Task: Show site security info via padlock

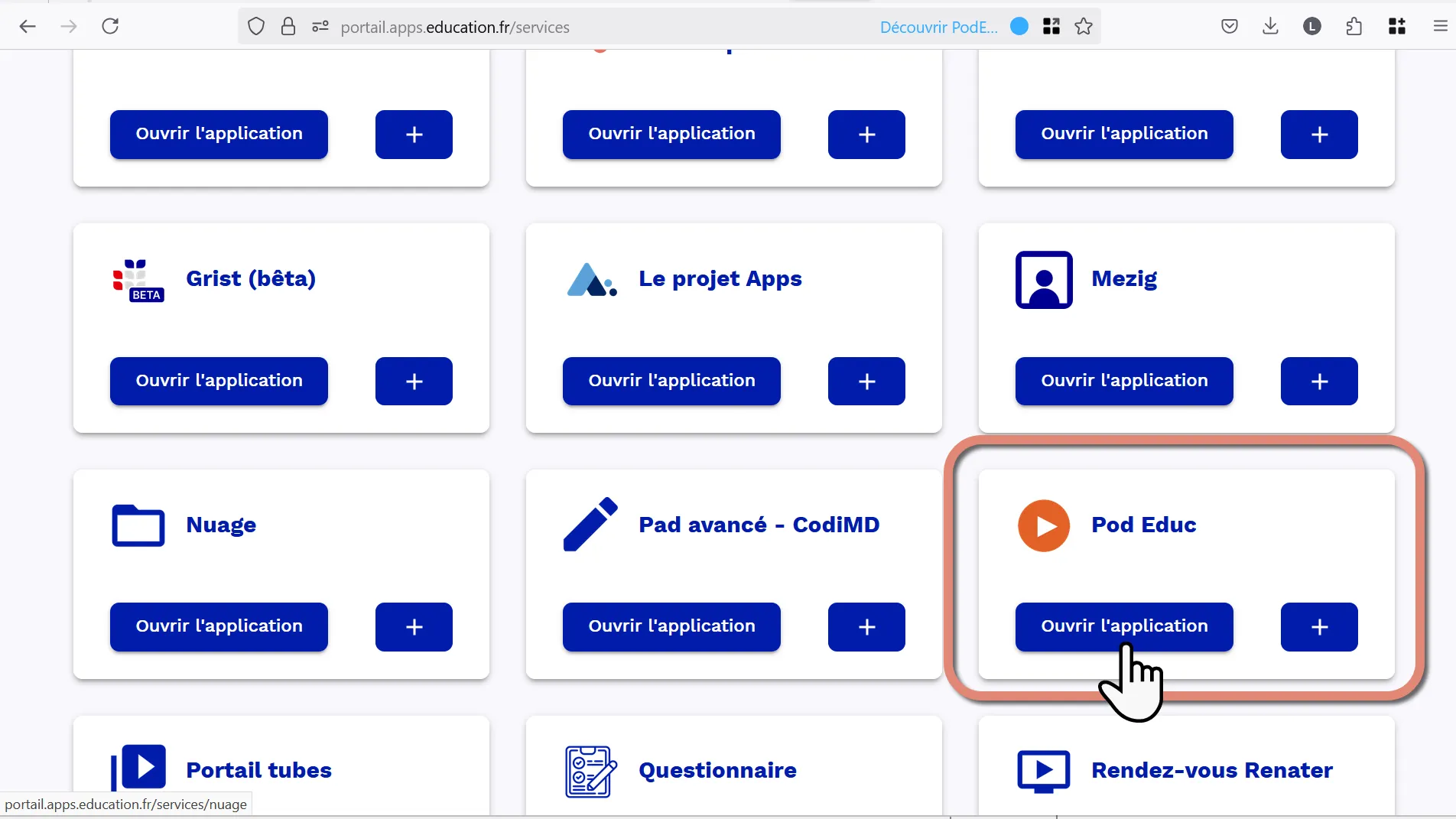Action: 288,27
